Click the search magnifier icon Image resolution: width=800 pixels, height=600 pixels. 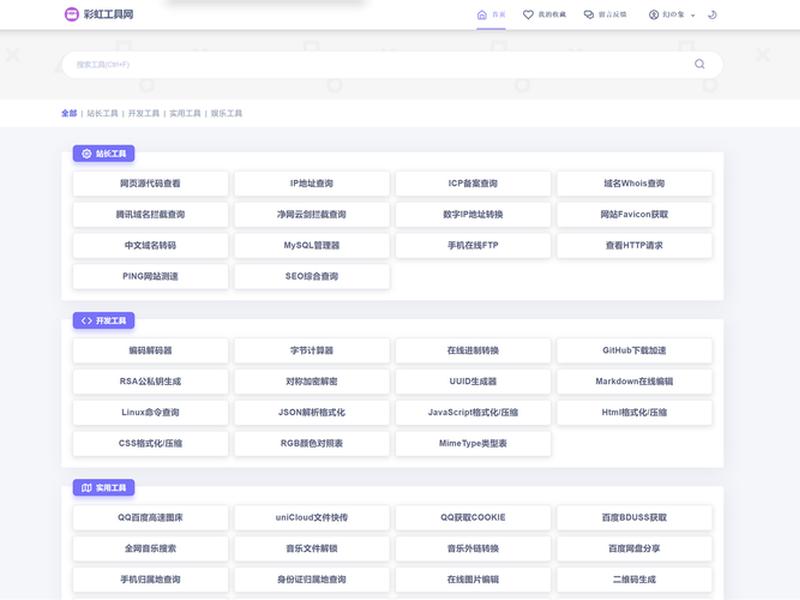tap(699, 64)
